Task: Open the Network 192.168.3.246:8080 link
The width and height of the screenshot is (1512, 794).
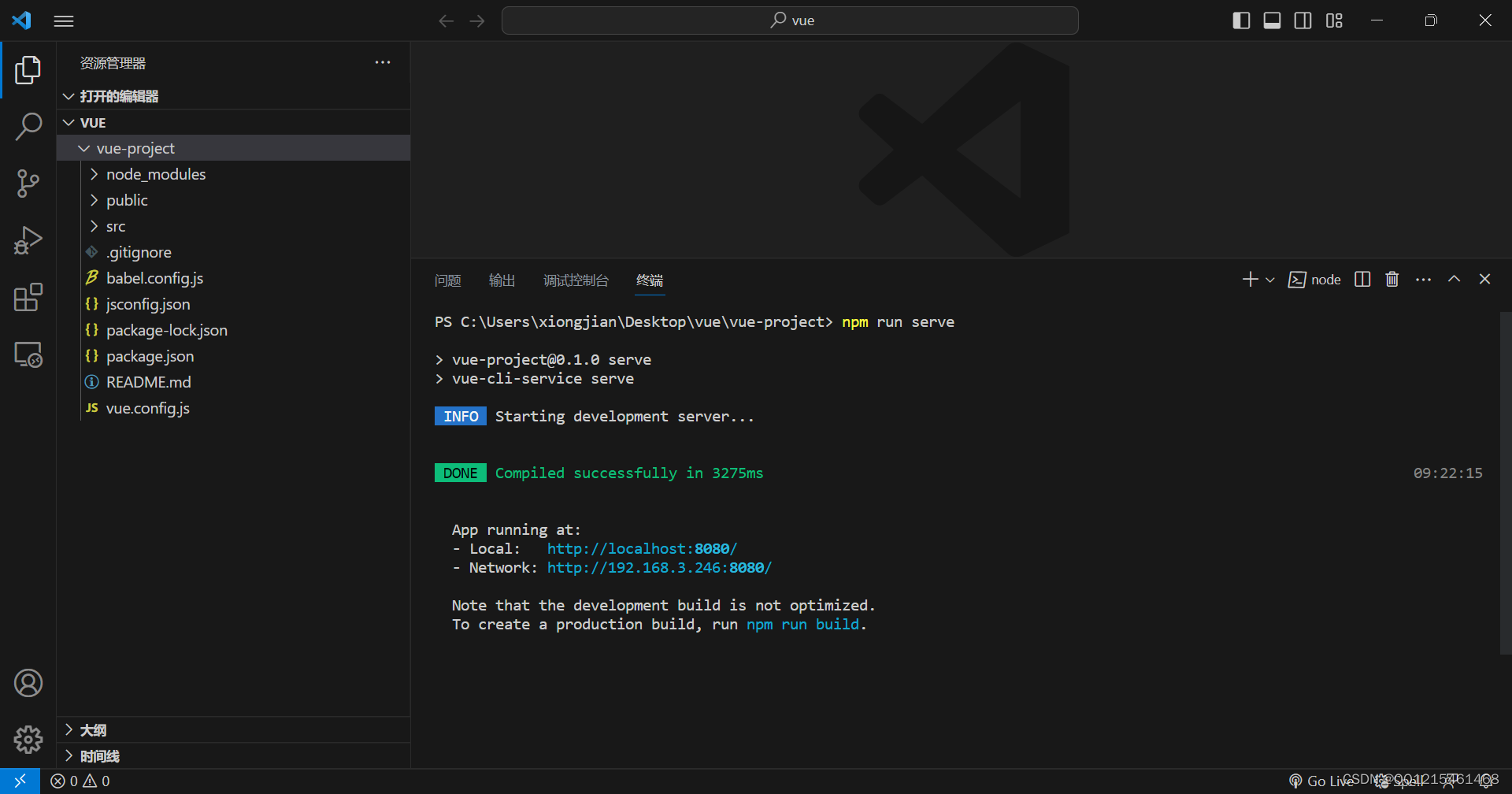Action: click(x=659, y=568)
